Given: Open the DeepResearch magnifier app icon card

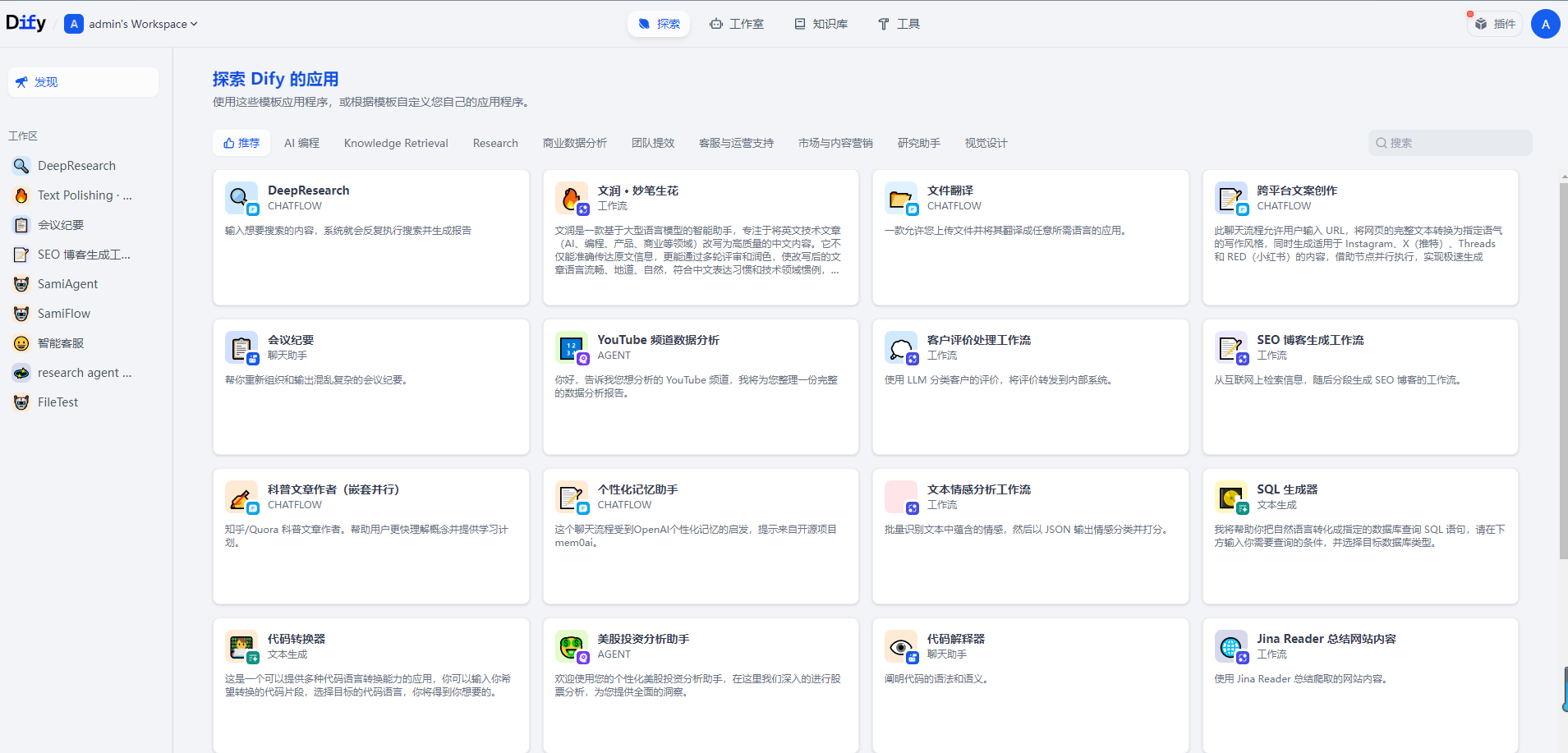Looking at the screenshot, I should [240, 197].
